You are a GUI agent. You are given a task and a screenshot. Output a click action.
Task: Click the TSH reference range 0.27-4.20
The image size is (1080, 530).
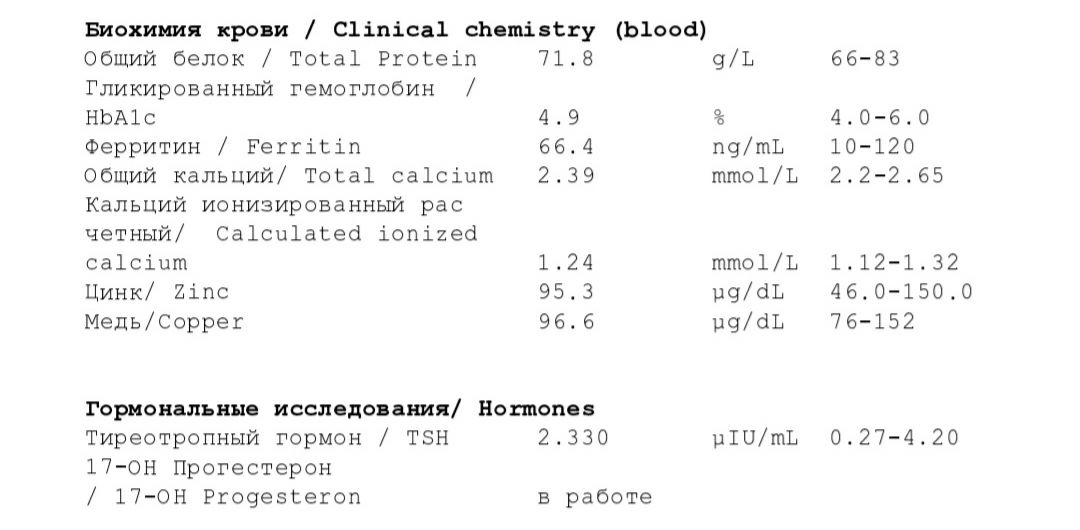[x=894, y=438]
